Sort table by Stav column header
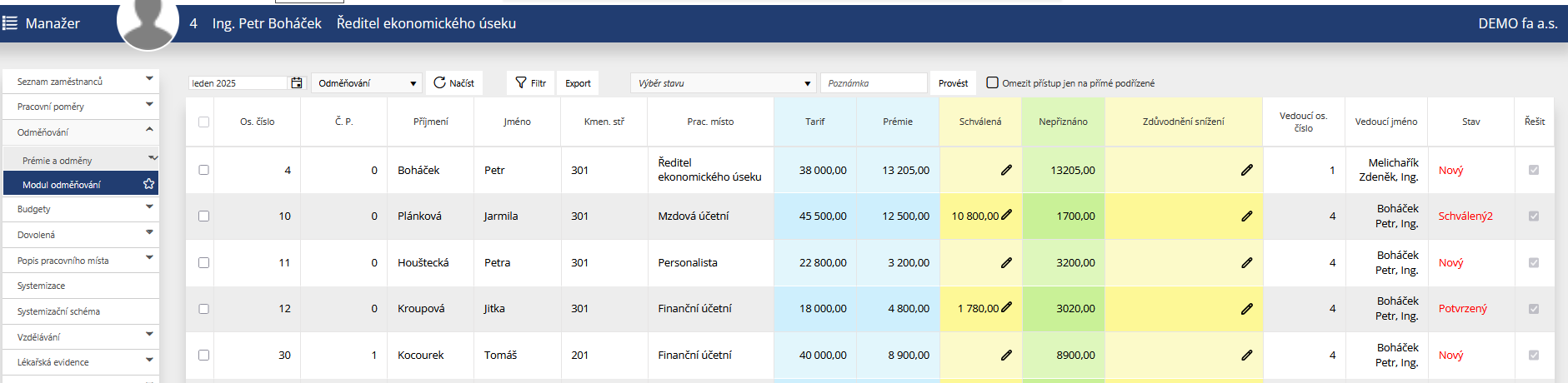 click(x=1471, y=122)
